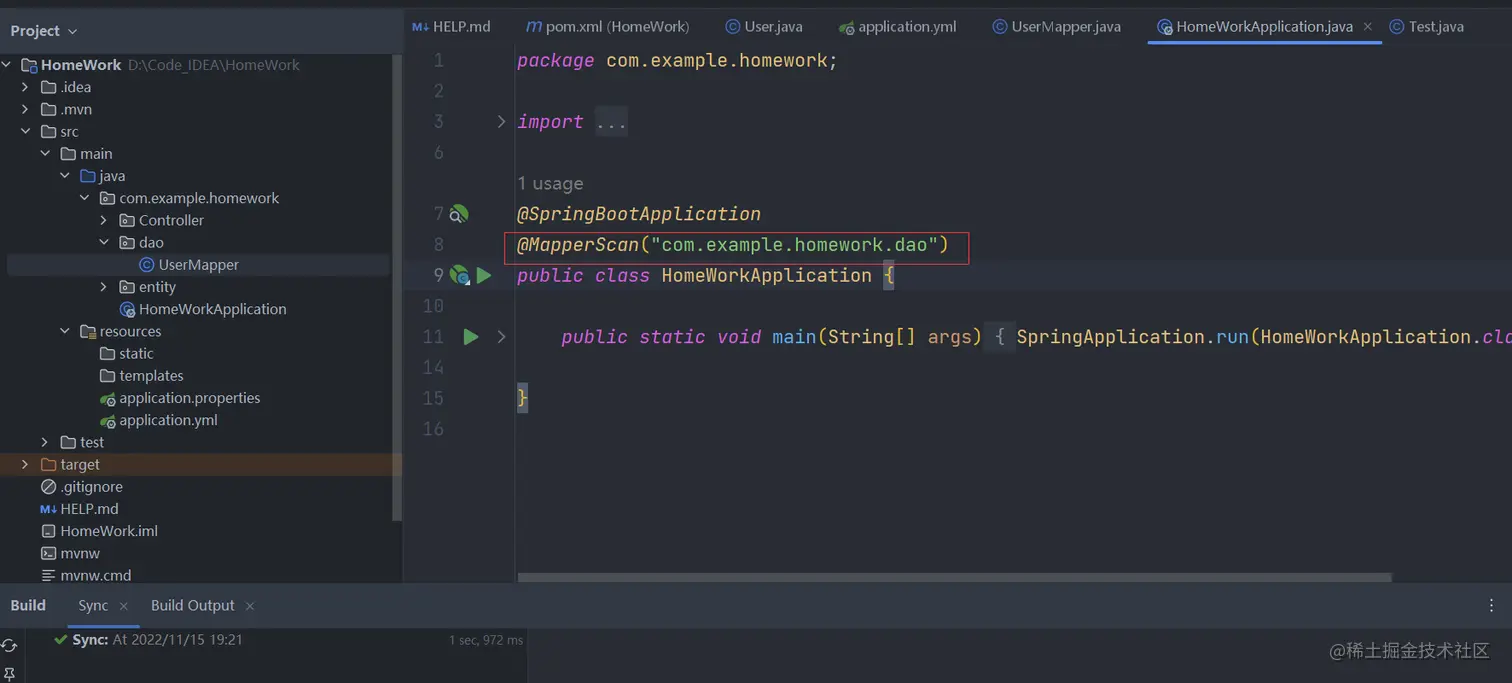Click the Build panel options kebab icon
Viewport: 1512px width, 683px height.
tap(1492, 605)
